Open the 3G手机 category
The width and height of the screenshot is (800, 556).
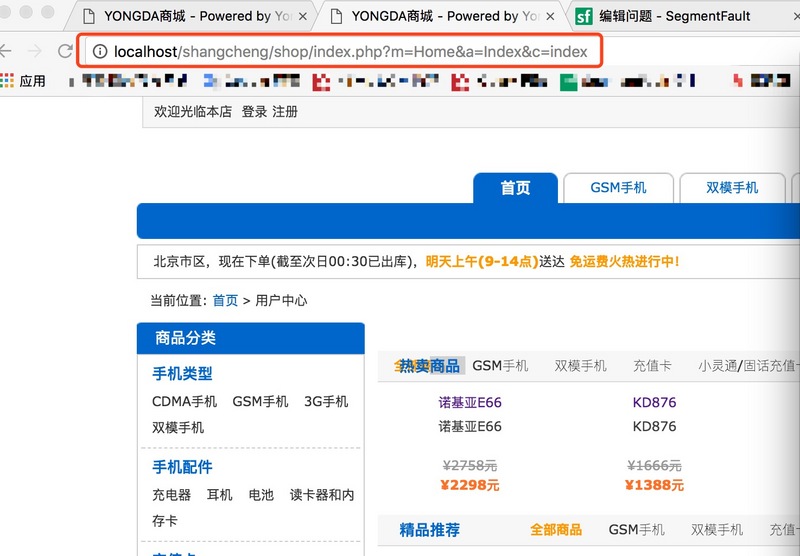tap(326, 402)
